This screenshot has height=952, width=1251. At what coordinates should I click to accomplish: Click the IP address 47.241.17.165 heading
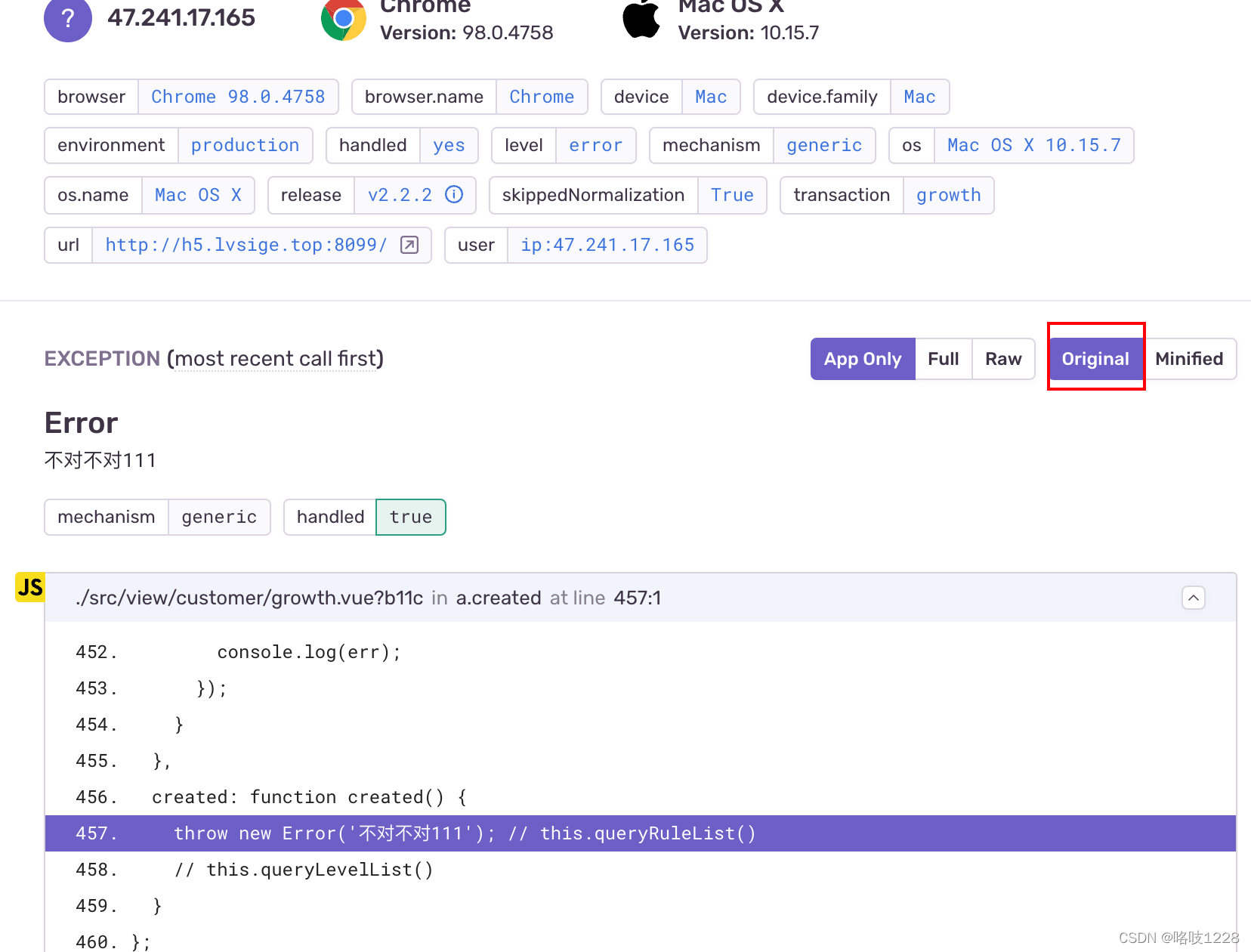181,17
